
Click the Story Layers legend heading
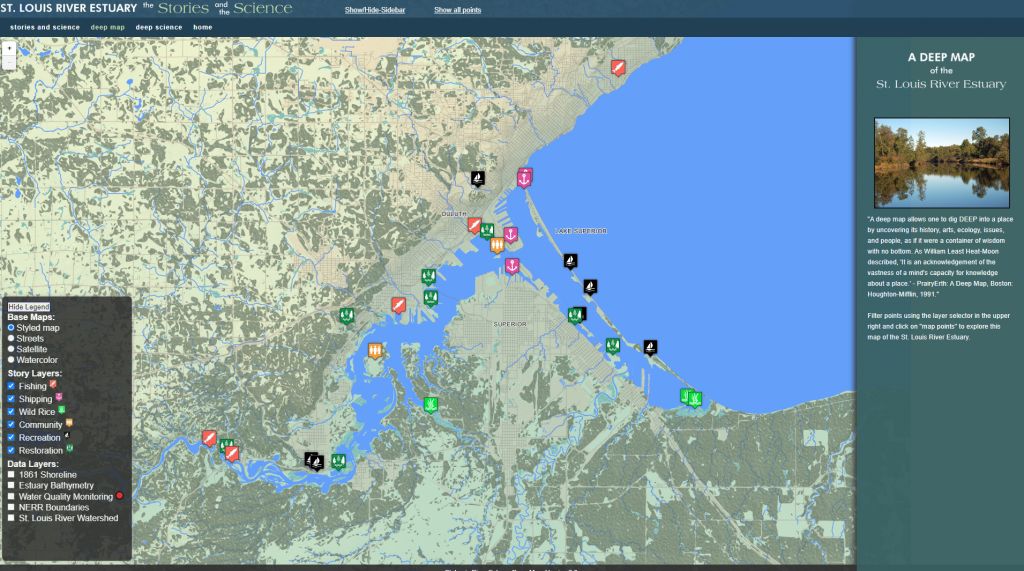coord(35,373)
